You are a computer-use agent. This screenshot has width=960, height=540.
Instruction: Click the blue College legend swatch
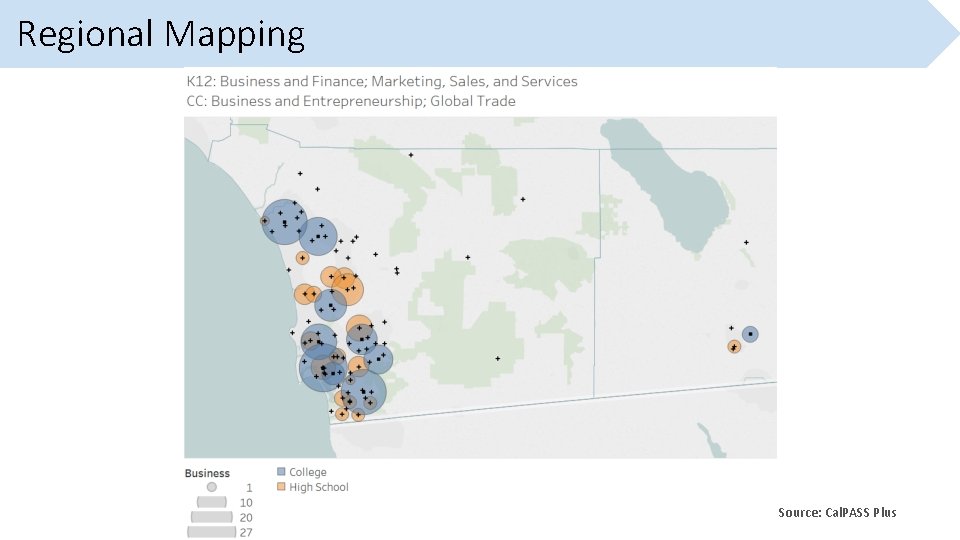tap(282, 472)
